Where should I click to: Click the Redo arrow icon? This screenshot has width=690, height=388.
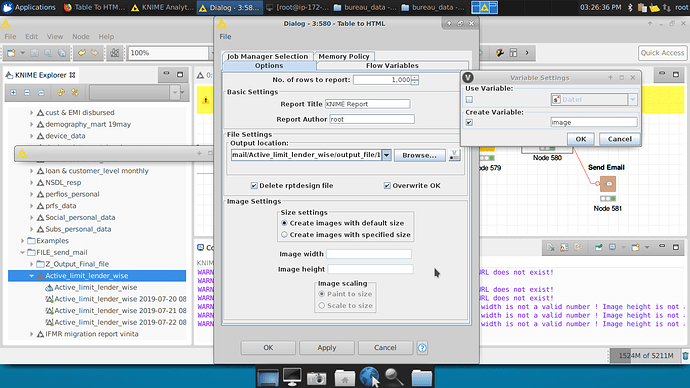pos(95,53)
